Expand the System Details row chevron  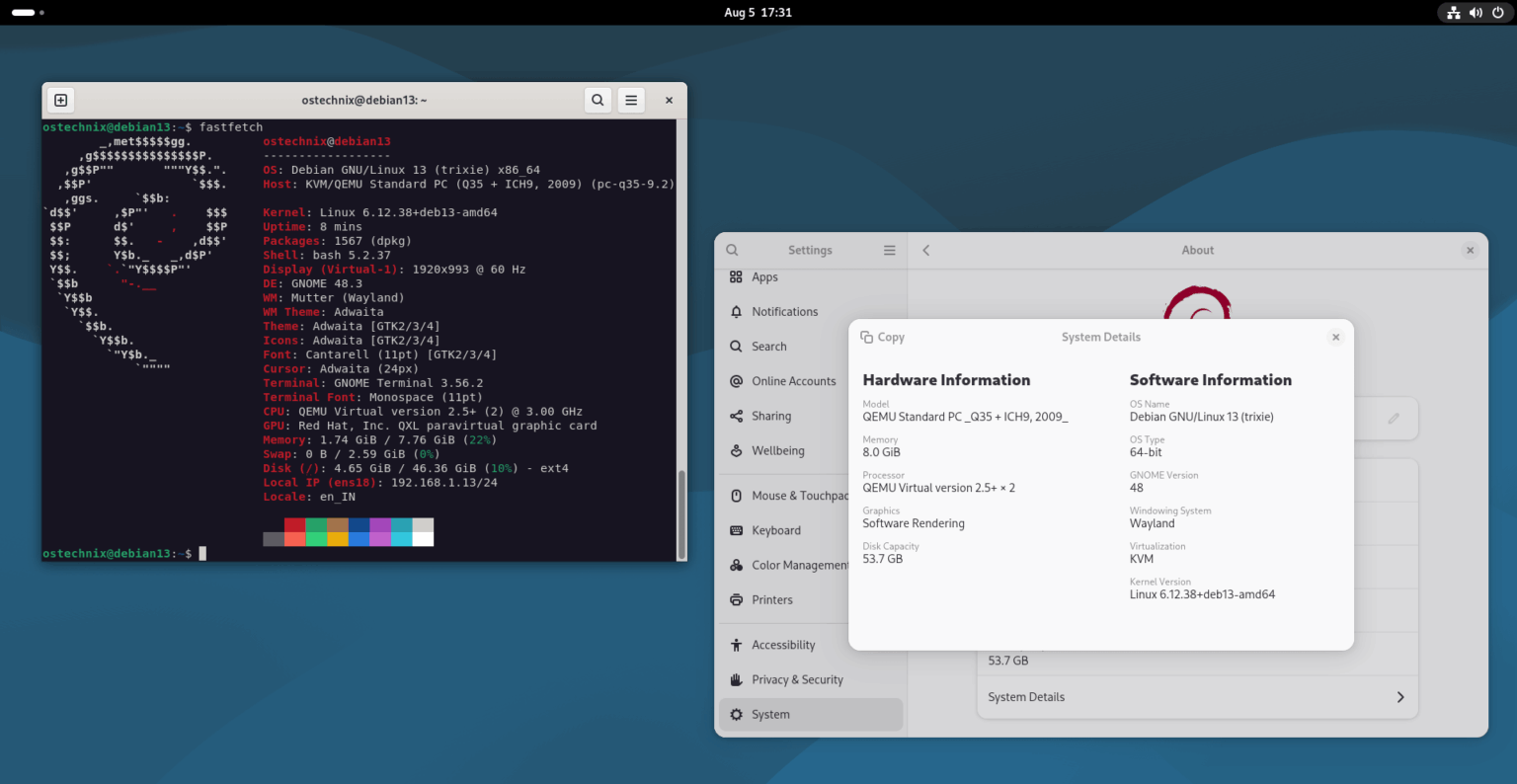coord(1399,697)
